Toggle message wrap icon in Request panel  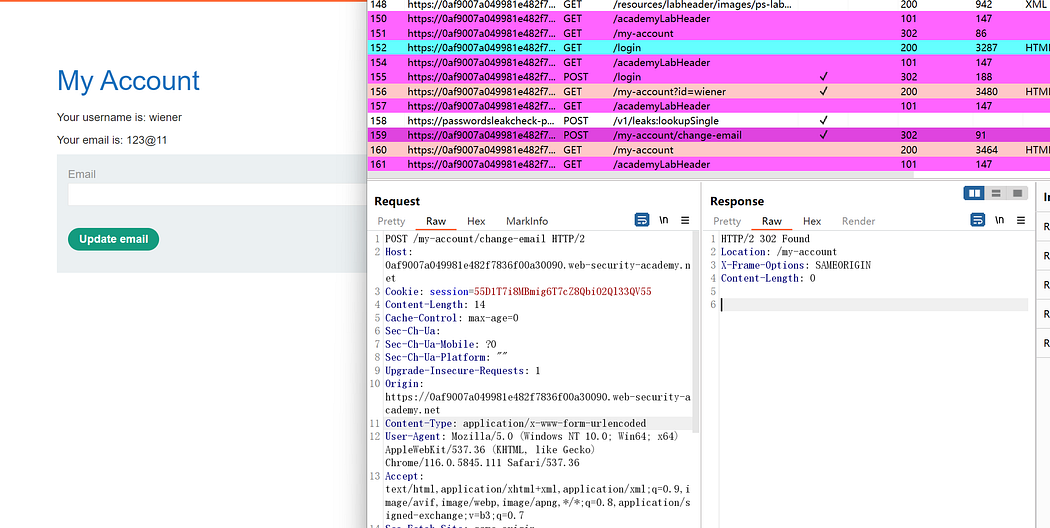point(642,220)
